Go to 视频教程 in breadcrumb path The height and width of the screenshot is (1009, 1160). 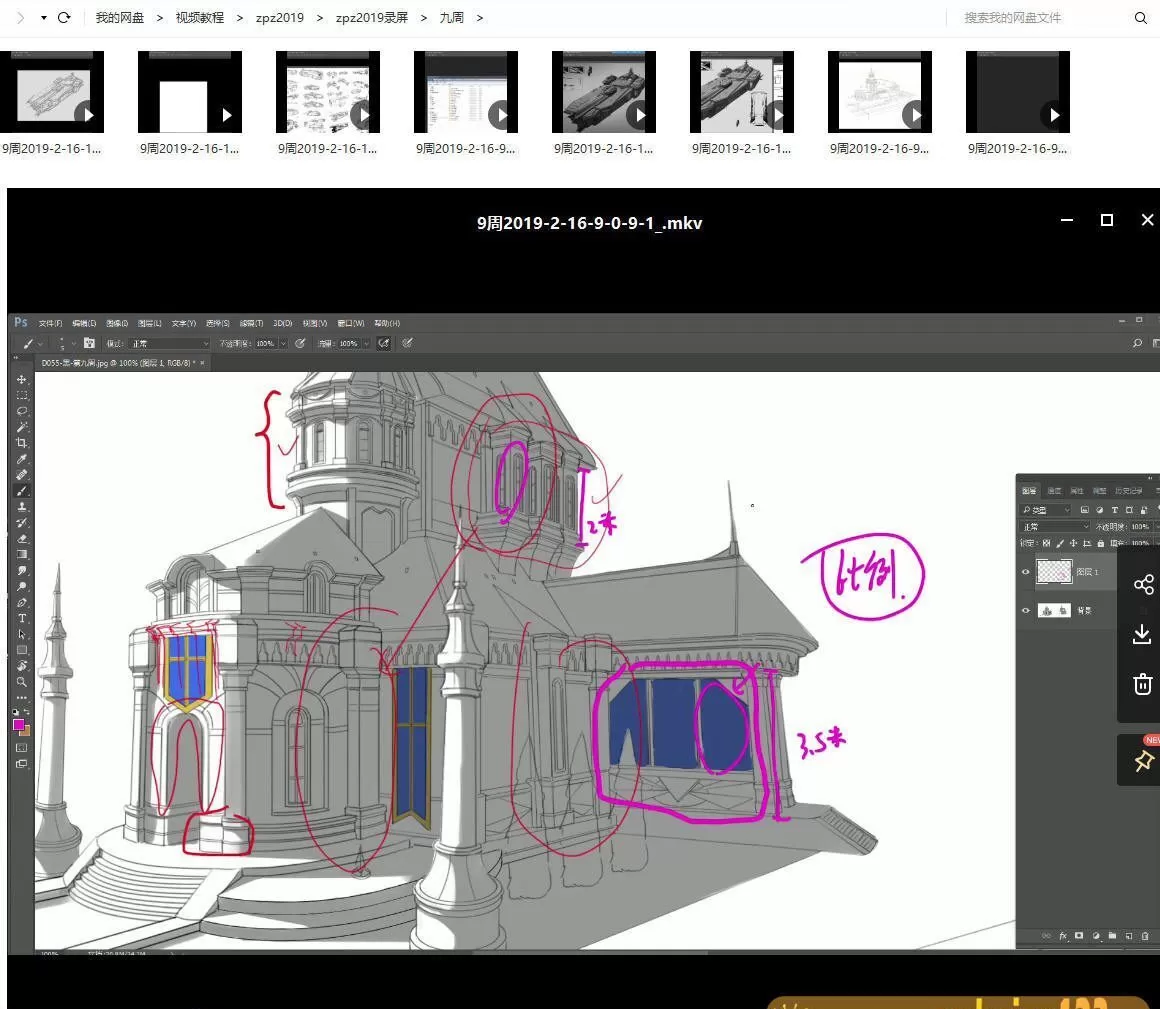(x=200, y=18)
